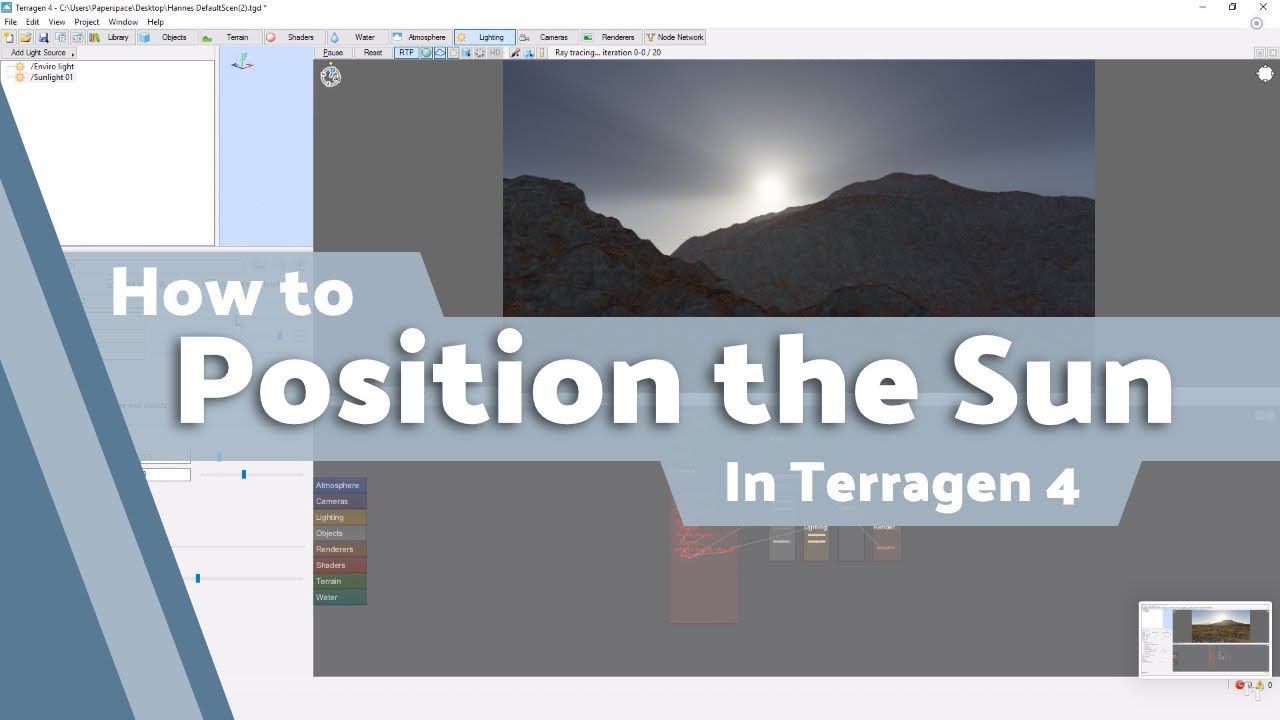Switch to the Objects layout
The width and height of the screenshot is (1280, 720).
point(167,37)
